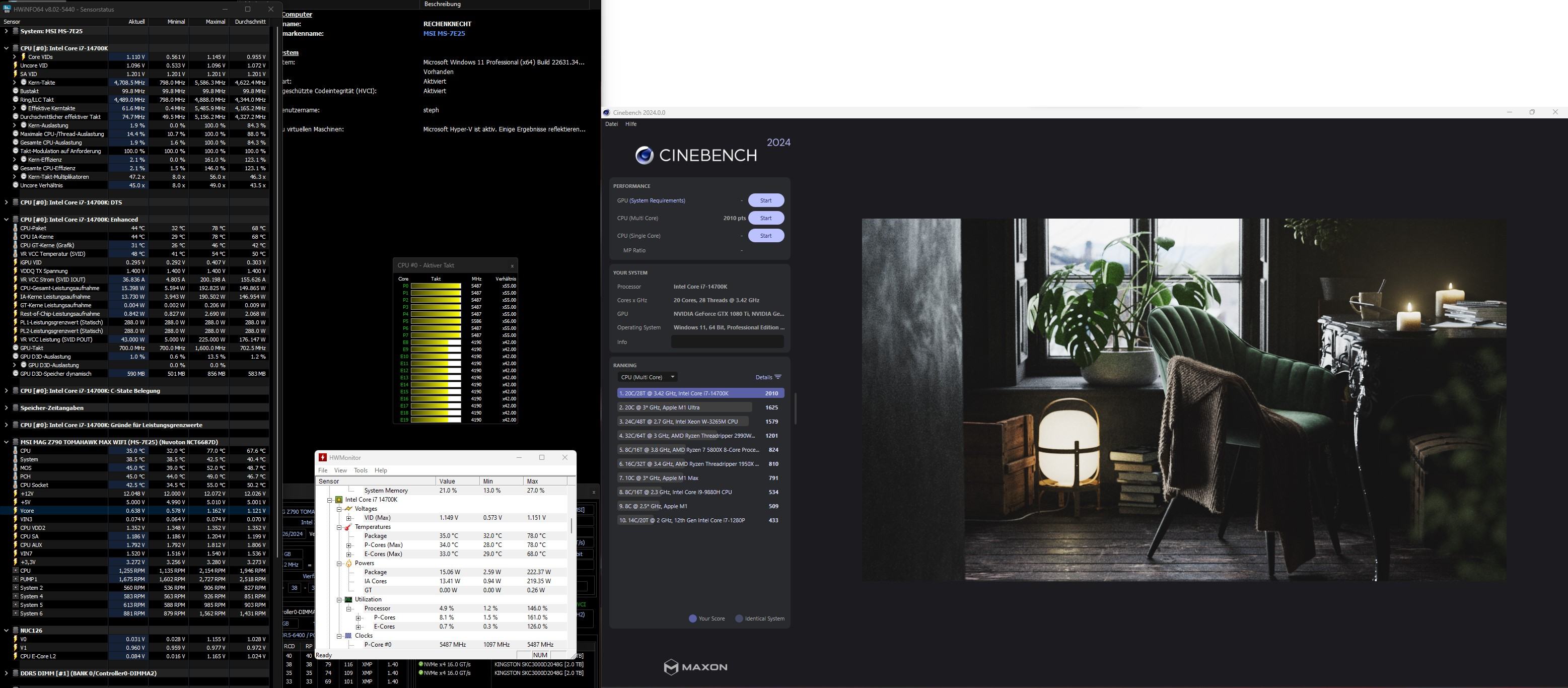This screenshot has height=688, width=1568.
Task: Expand the Speicher-Zeitangaben group in HWiNFO
Action: coord(6,408)
